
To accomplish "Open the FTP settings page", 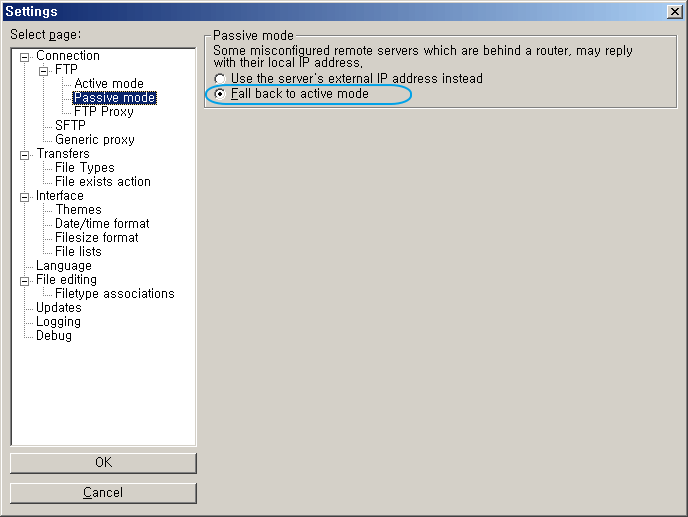I will point(66,70).
